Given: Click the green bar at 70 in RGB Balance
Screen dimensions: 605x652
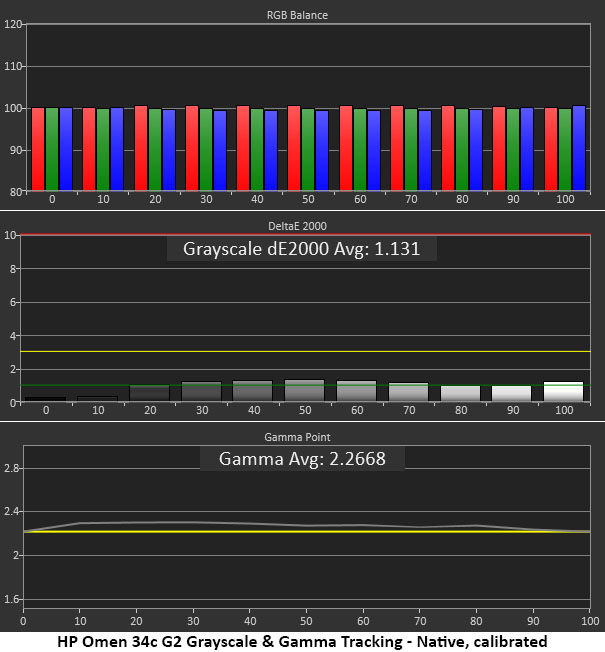Looking at the screenshot, I should pyautogui.click(x=411, y=149).
